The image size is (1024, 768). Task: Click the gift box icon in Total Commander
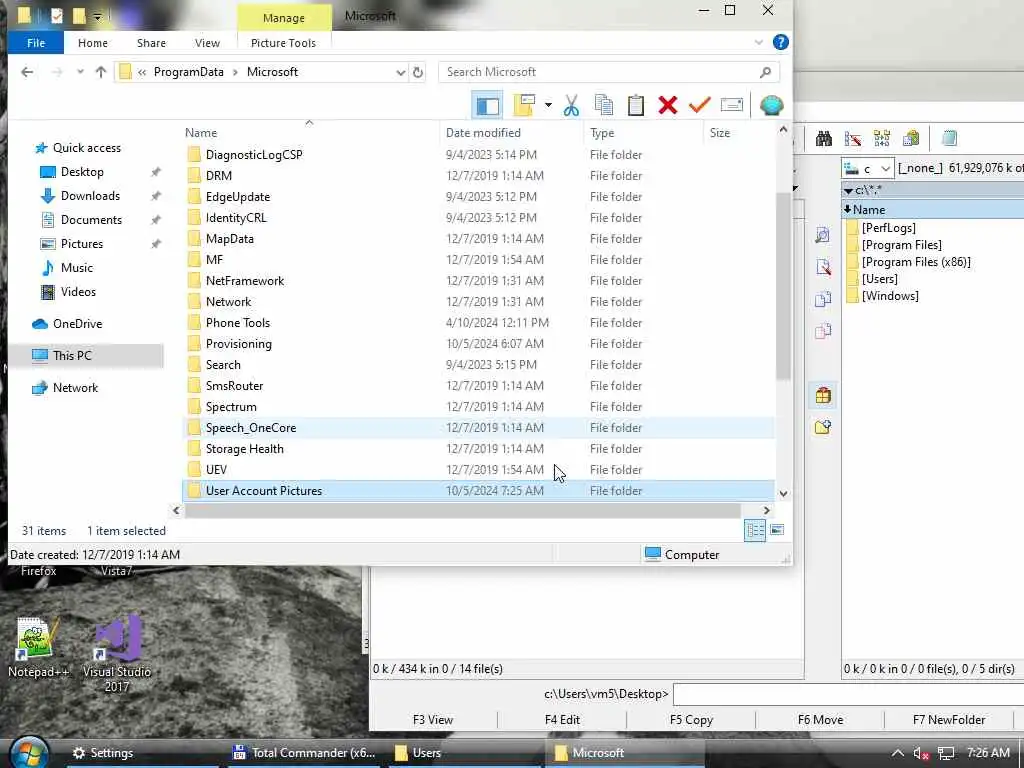click(823, 395)
